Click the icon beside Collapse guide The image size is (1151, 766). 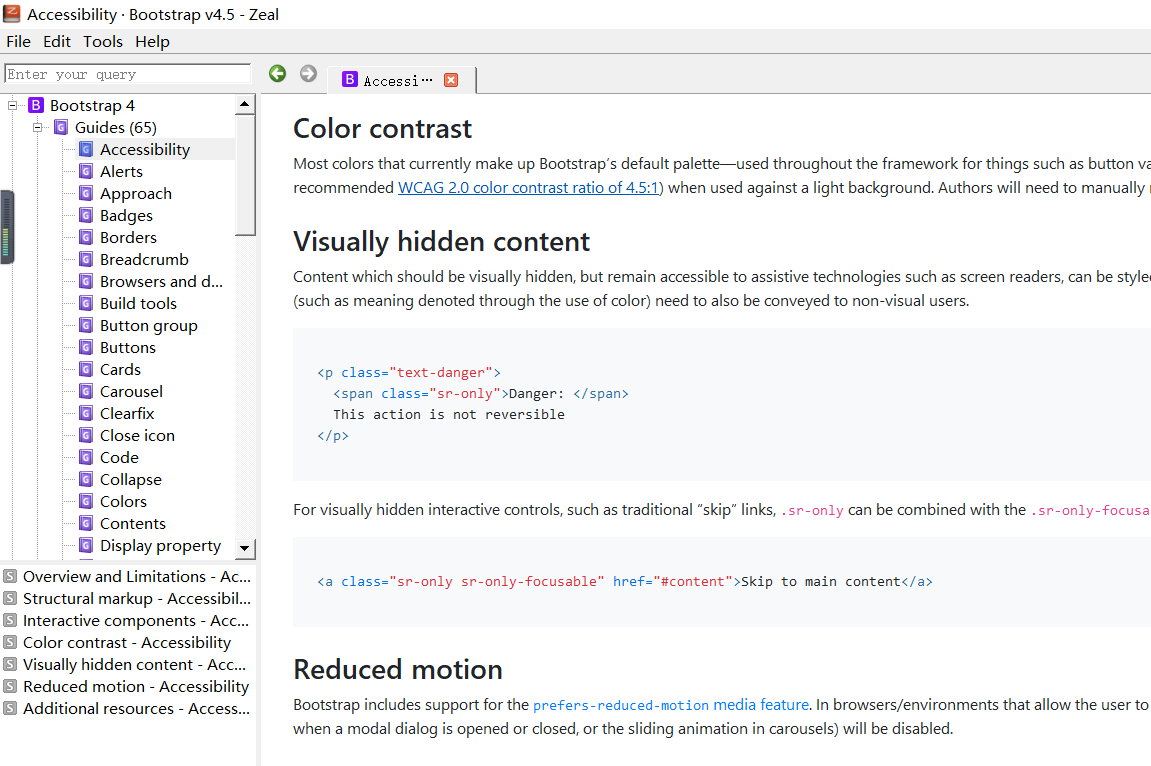click(86, 479)
